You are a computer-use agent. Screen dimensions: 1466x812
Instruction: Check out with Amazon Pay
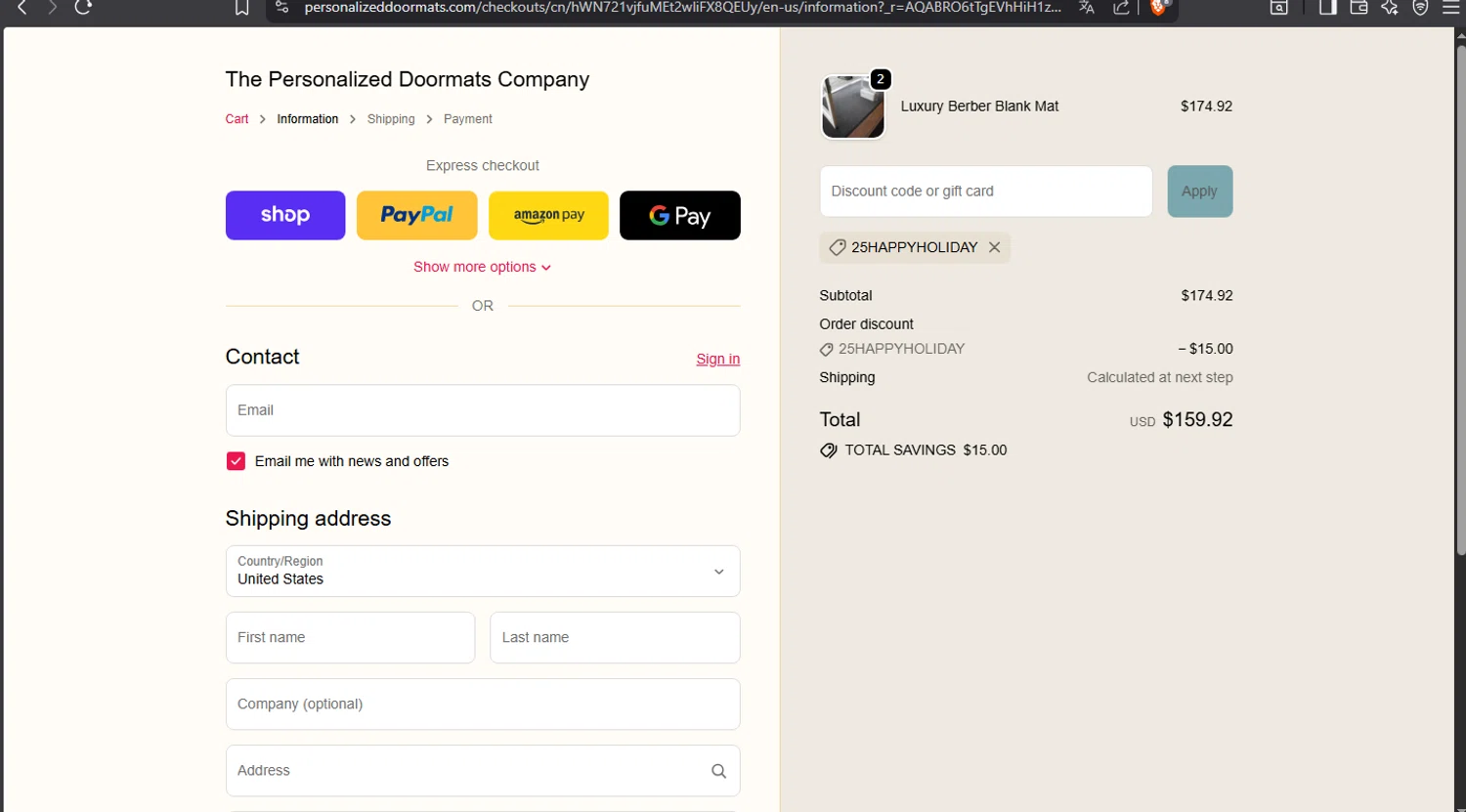coord(548,215)
